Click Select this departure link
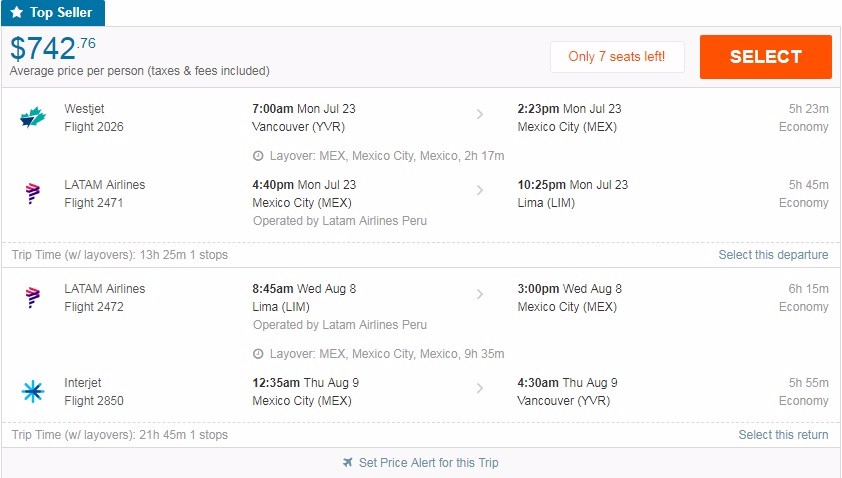 pyautogui.click(x=773, y=255)
